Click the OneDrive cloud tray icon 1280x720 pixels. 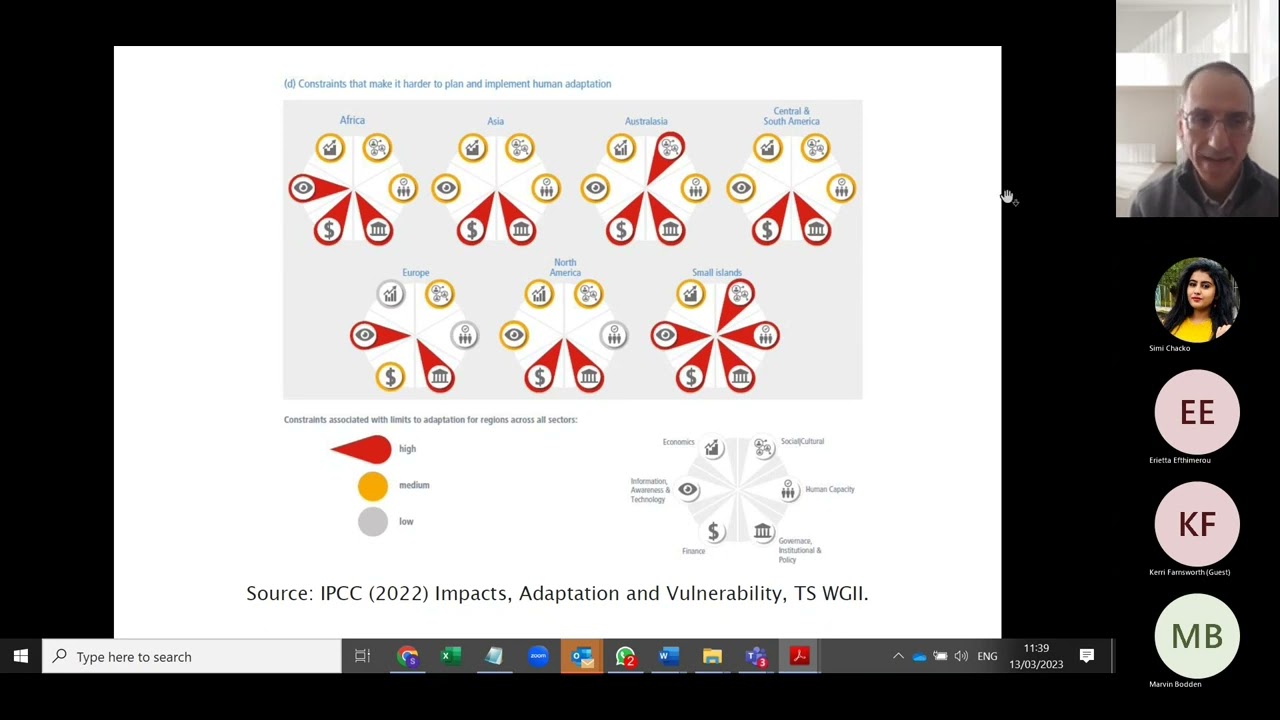919,656
